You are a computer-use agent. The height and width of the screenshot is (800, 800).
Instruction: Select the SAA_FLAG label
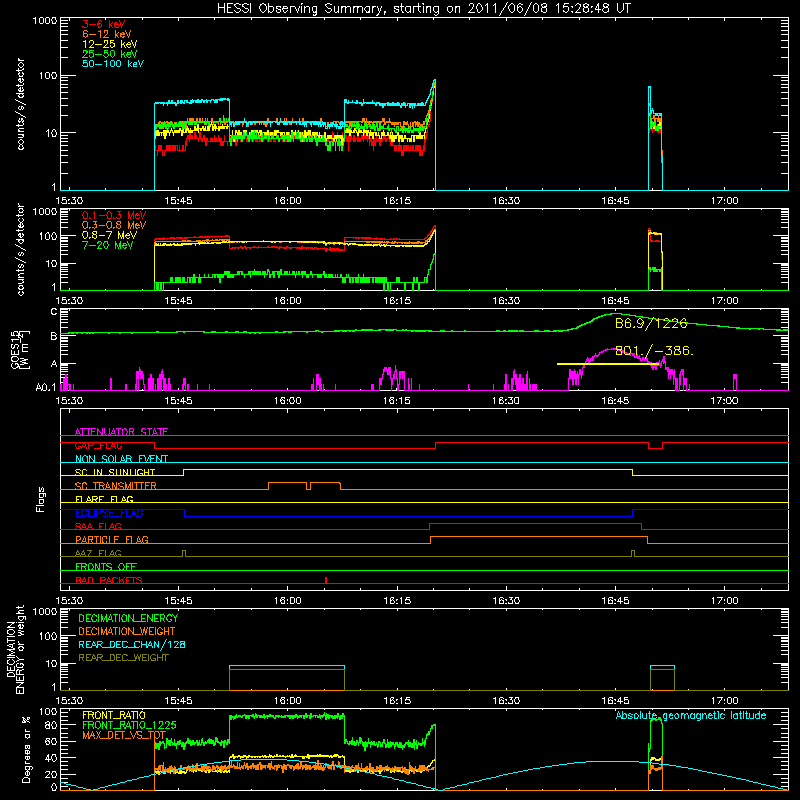coord(98,526)
